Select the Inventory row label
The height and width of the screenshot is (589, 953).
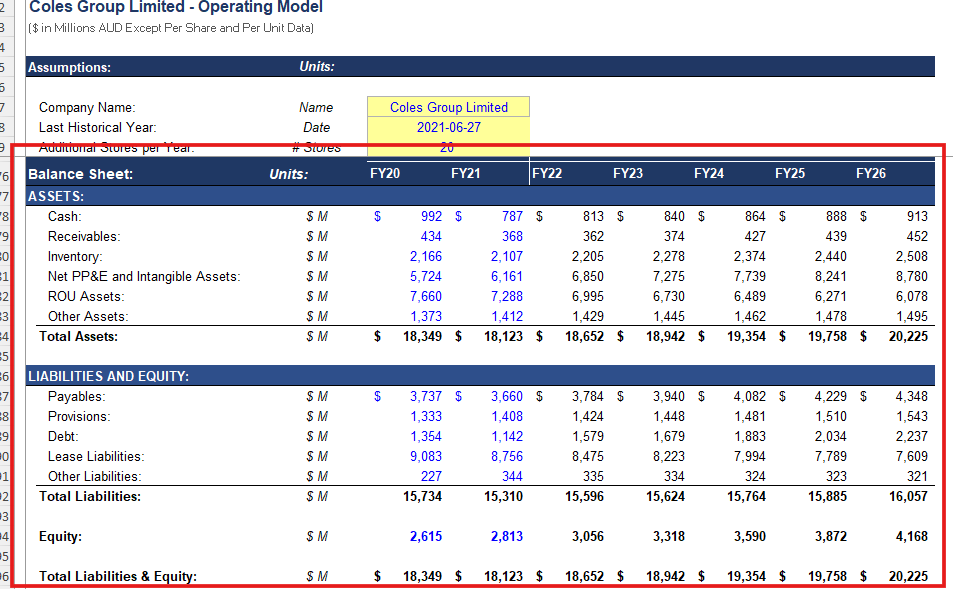click(x=75, y=257)
